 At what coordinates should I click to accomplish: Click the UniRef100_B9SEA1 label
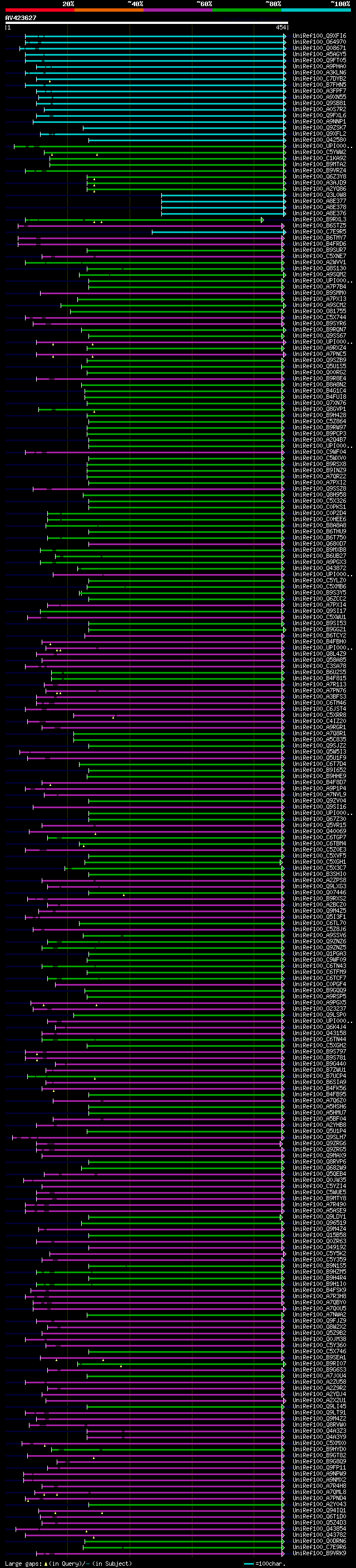[319, 1357]
